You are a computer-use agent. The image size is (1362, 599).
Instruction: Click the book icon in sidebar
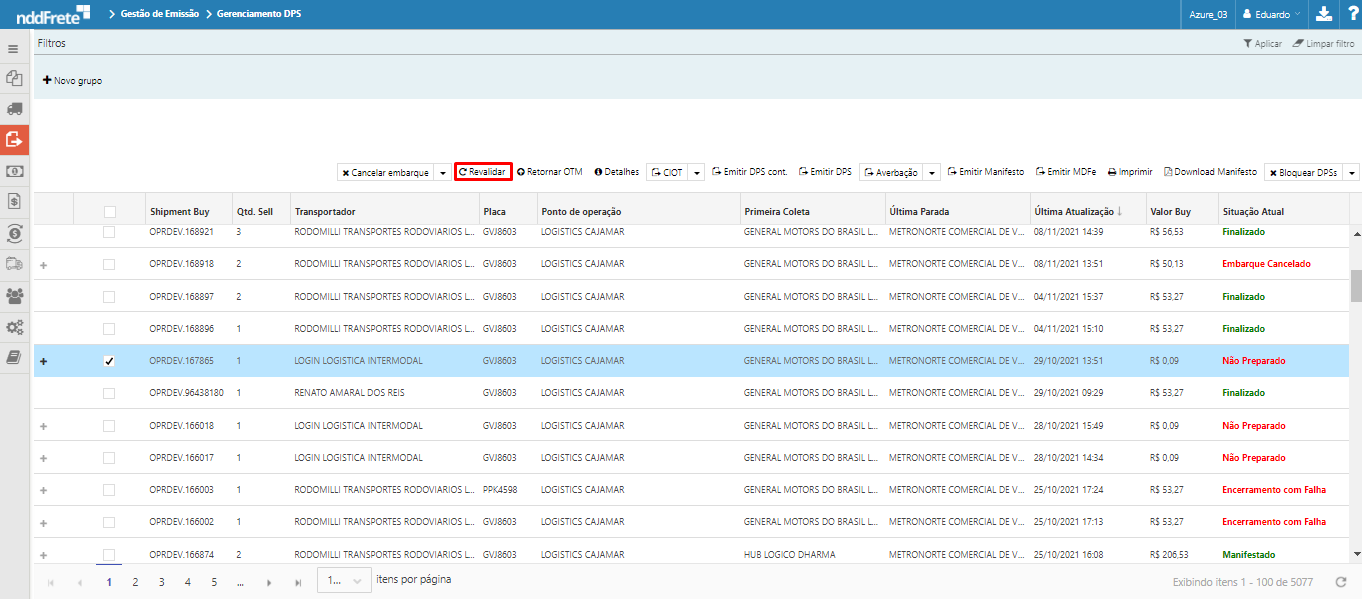(x=14, y=358)
